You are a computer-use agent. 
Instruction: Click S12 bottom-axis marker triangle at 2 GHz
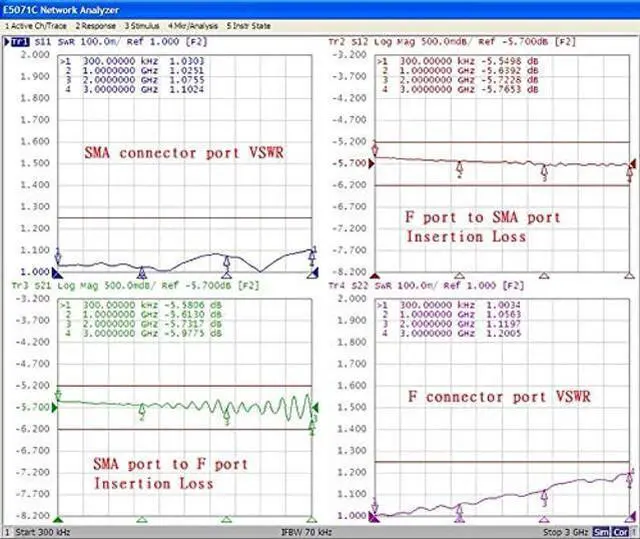pos(544,275)
